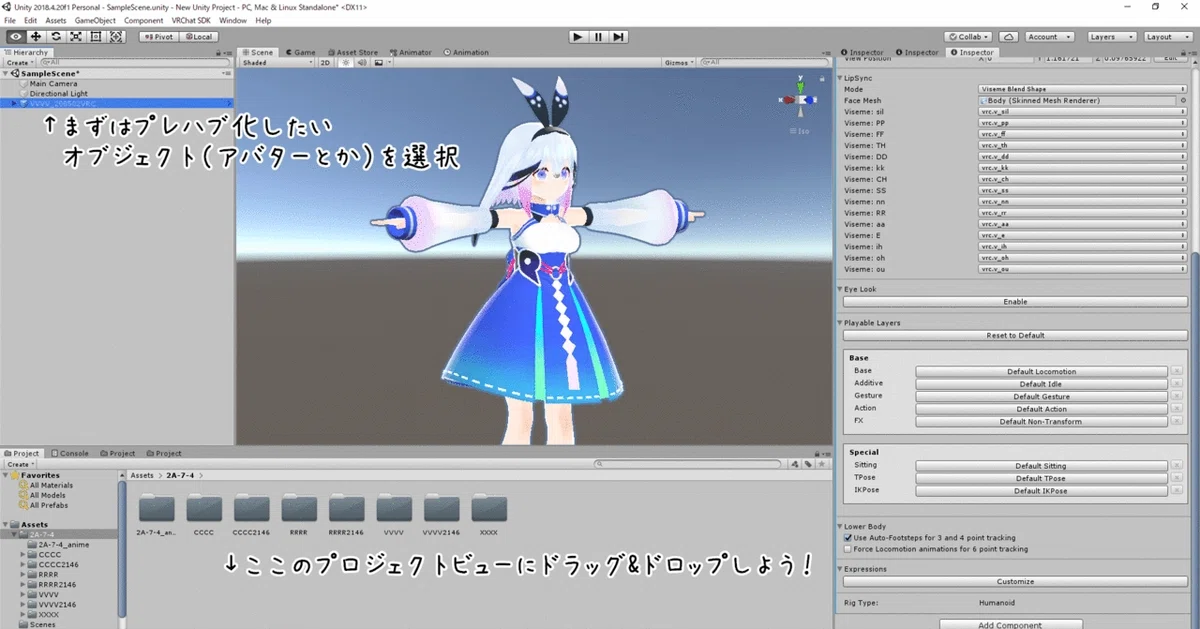This screenshot has width=1200, height=629.
Task: Open the GameObject menu
Action: click(95, 20)
